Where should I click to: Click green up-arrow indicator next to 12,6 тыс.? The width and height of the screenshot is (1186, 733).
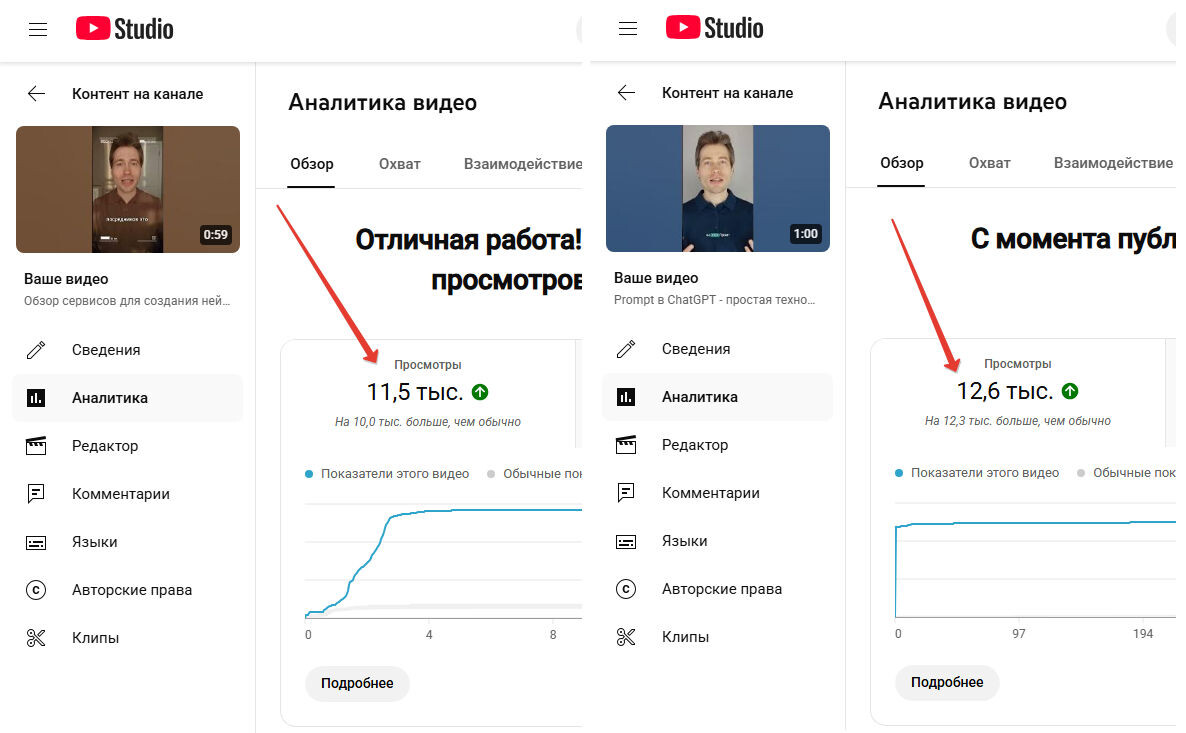(x=1070, y=391)
